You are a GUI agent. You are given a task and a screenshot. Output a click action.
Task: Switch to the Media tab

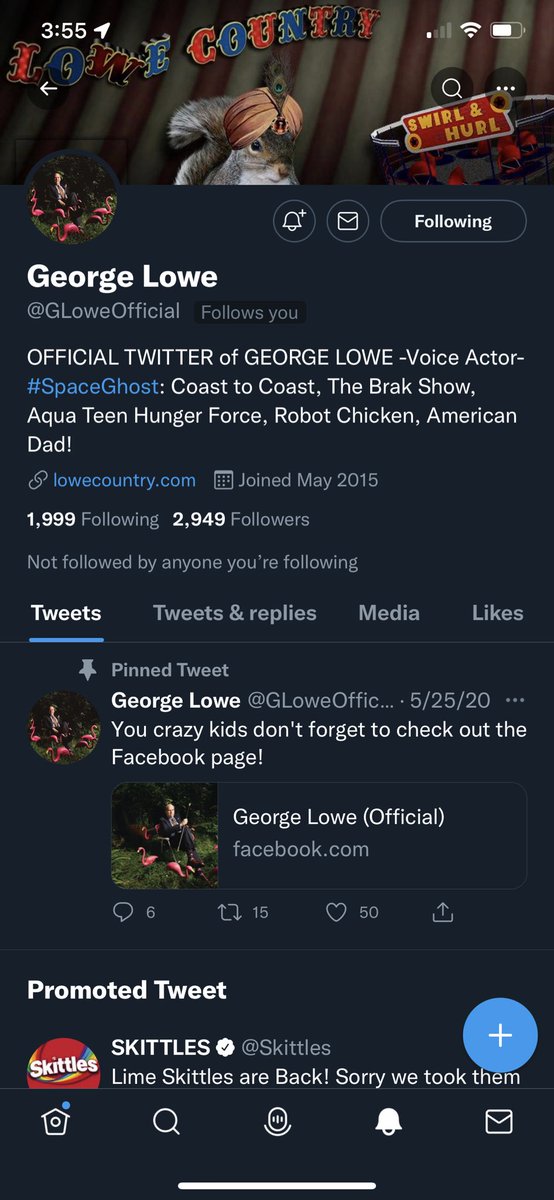389,613
